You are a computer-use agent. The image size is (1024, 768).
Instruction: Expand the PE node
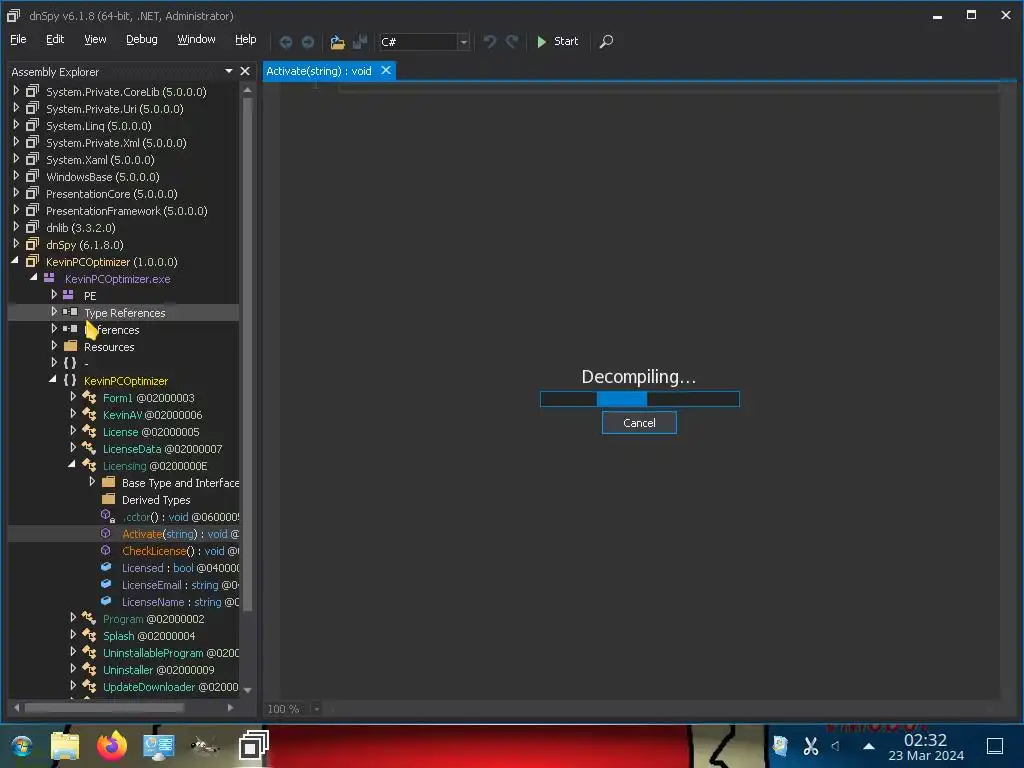pyautogui.click(x=54, y=295)
